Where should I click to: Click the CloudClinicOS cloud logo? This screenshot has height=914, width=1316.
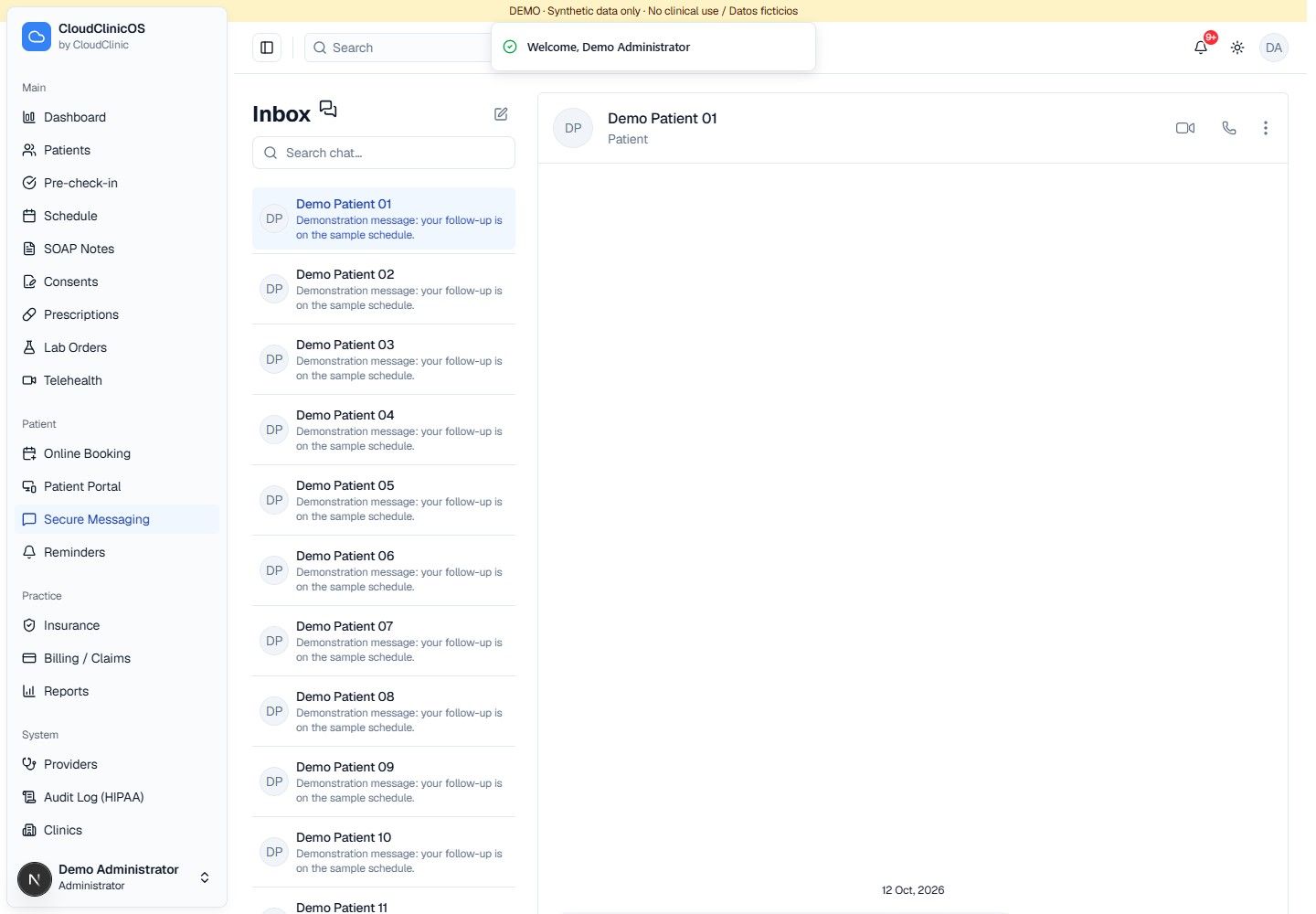[37, 37]
